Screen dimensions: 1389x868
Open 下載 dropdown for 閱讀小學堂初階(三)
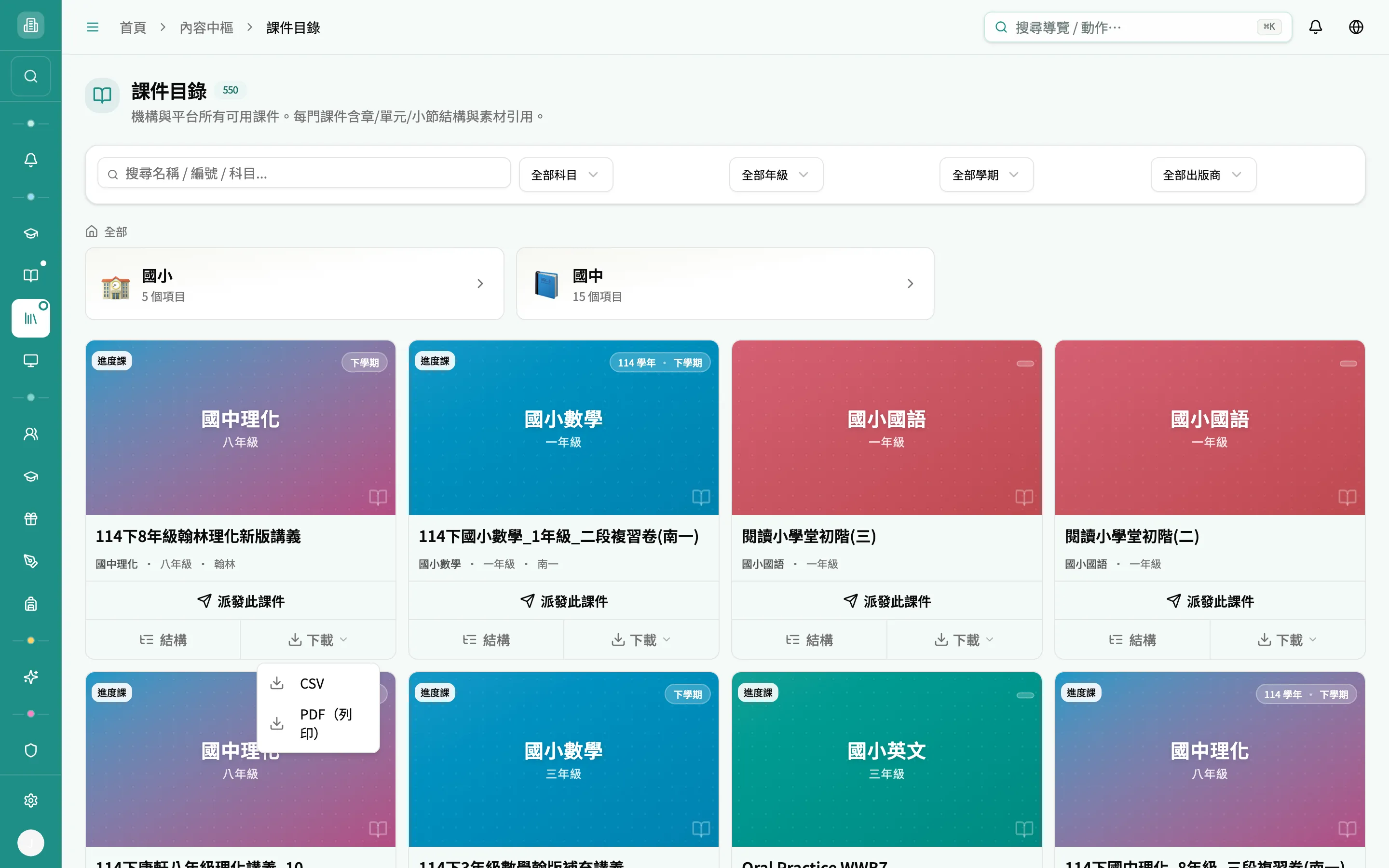pos(964,639)
